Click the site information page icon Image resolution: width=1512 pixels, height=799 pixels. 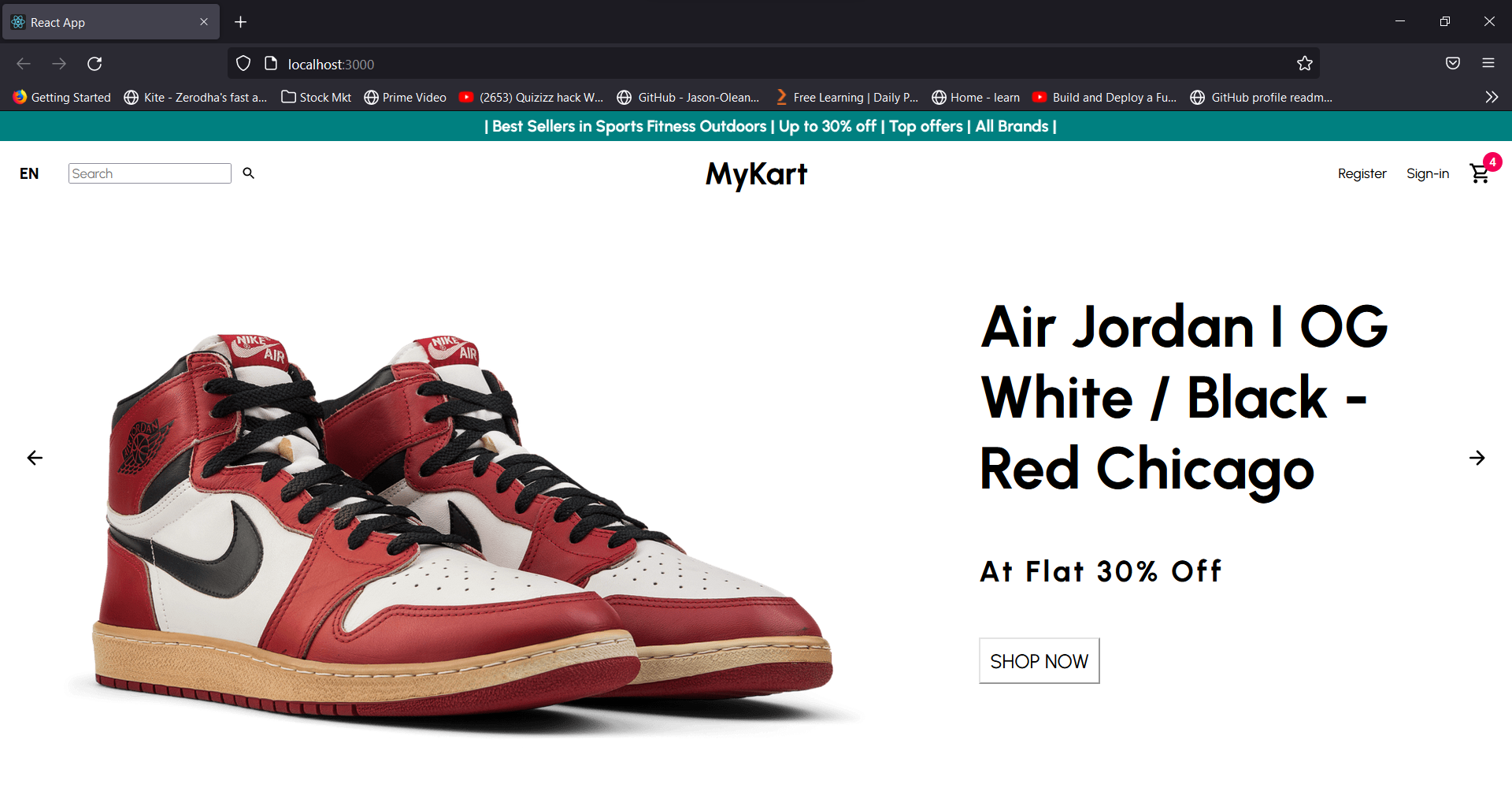(271, 64)
